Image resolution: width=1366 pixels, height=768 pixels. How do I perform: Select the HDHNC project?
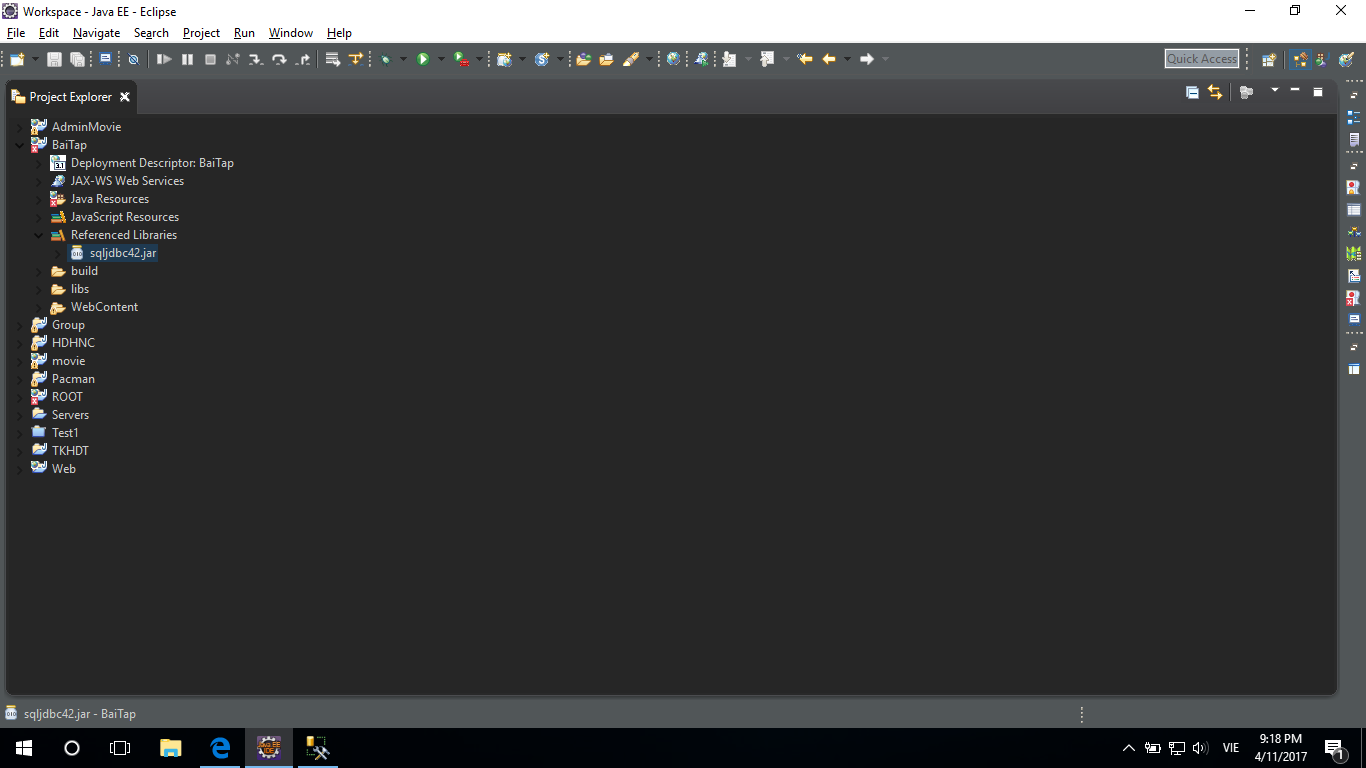tap(73, 343)
